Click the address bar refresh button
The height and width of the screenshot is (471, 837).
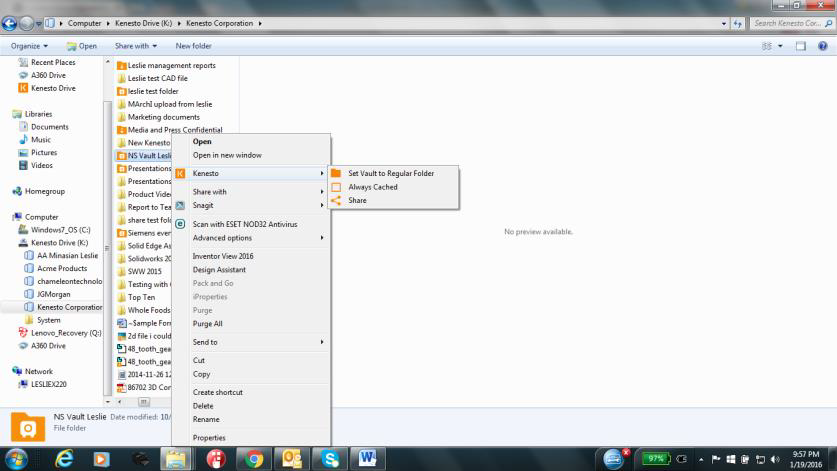(737, 23)
